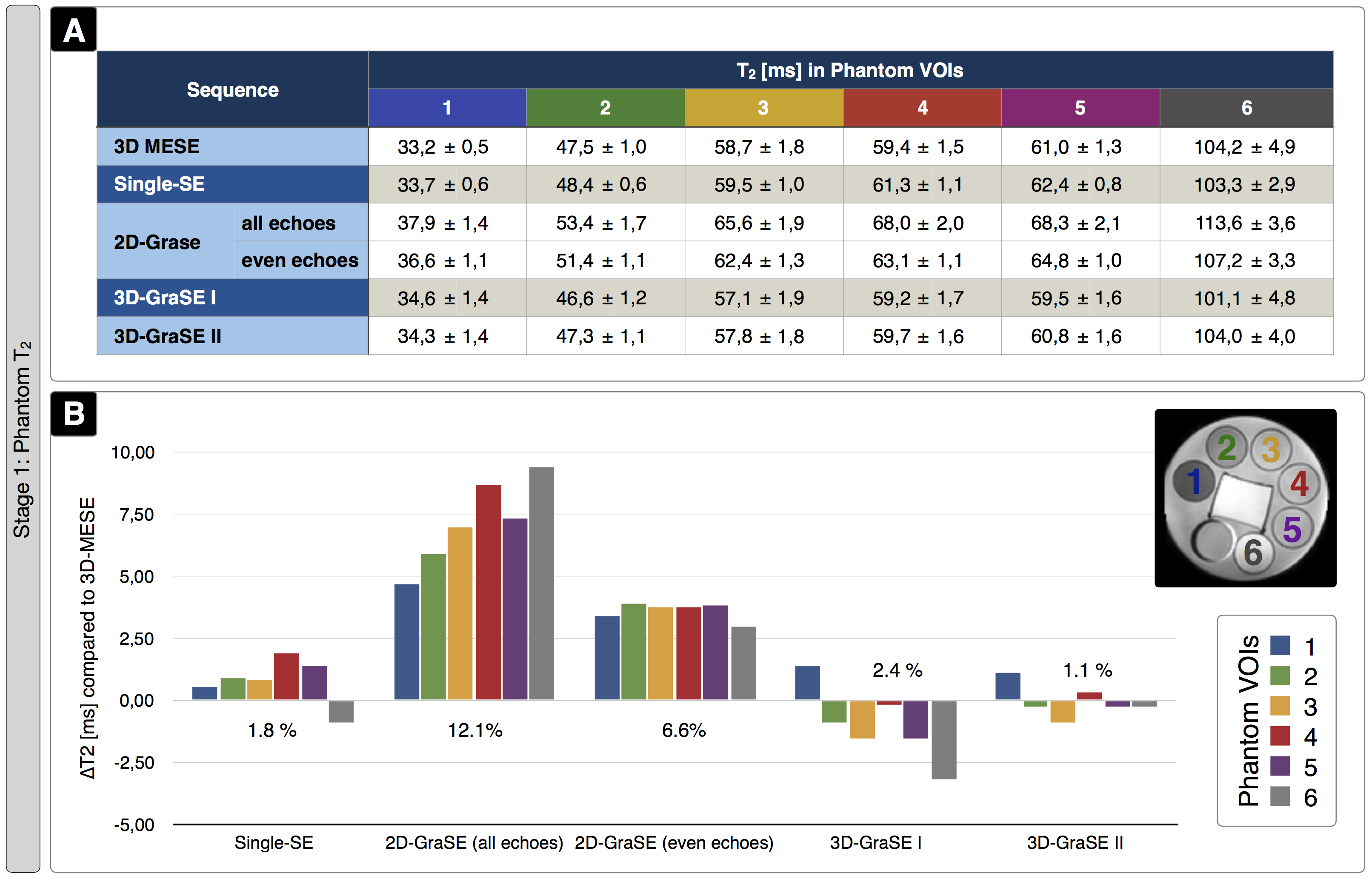
Task: Click the gray VOI 6 legend swatch
Action: 1280,796
